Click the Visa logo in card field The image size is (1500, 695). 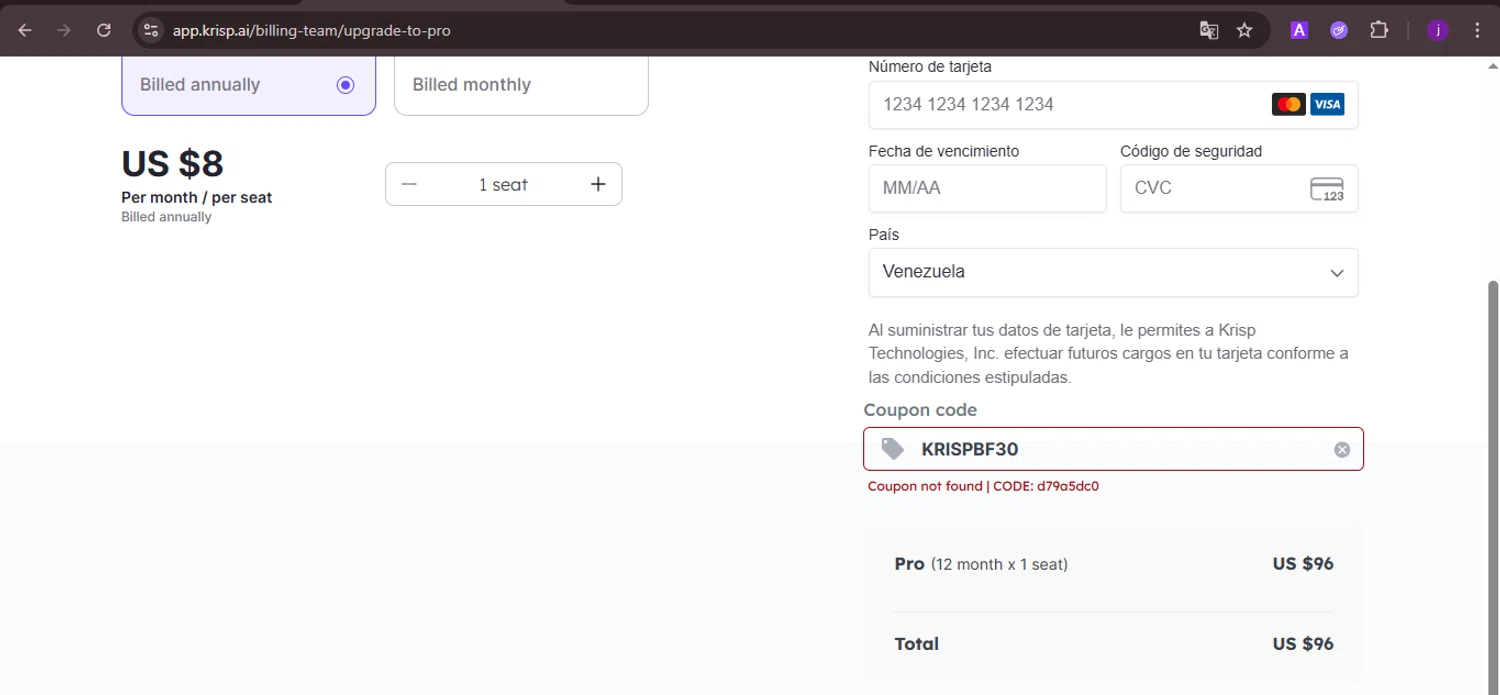click(x=1327, y=104)
